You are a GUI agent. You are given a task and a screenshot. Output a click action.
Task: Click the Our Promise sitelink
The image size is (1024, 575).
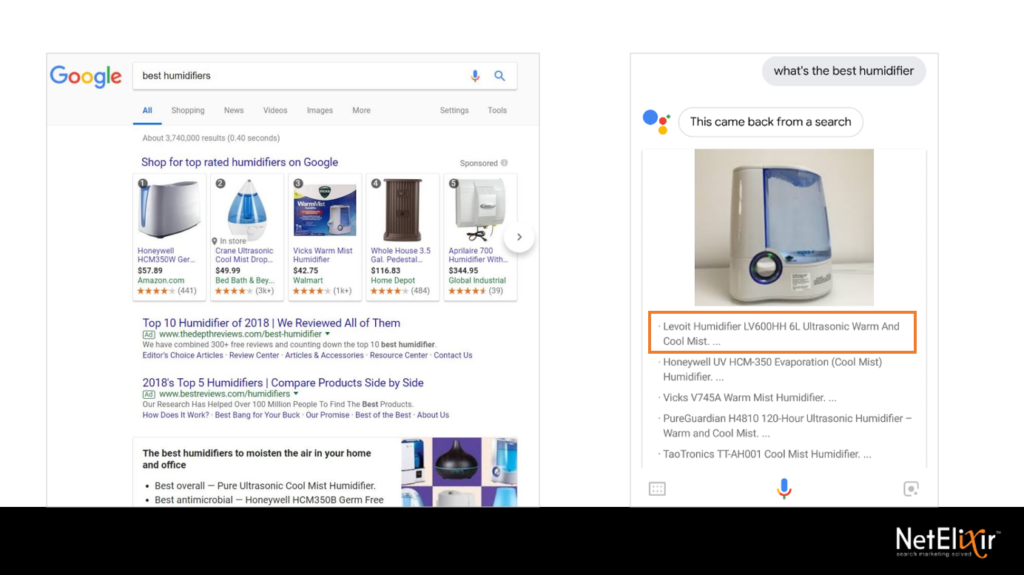point(327,415)
